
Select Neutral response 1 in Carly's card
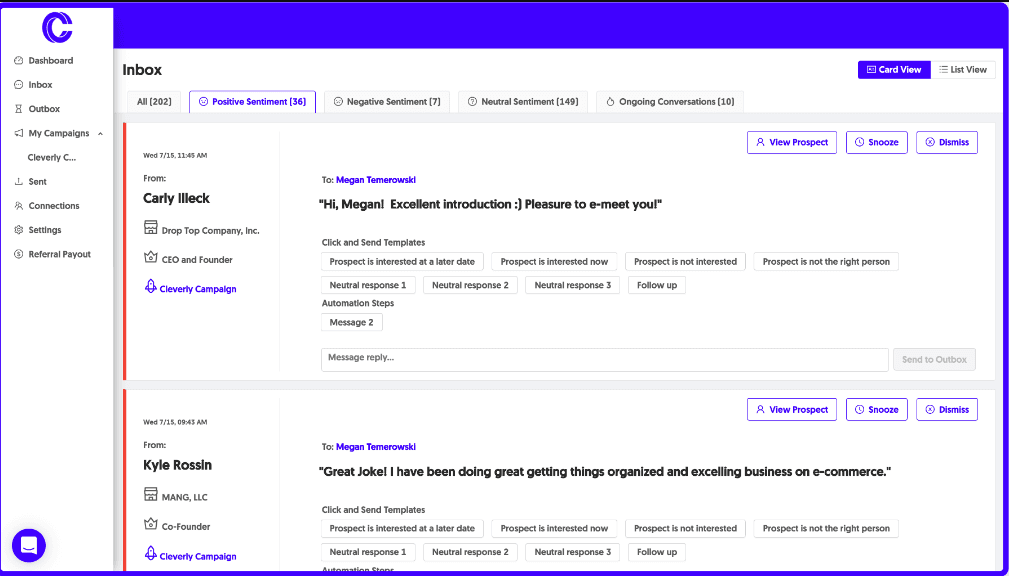tap(368, 285)
